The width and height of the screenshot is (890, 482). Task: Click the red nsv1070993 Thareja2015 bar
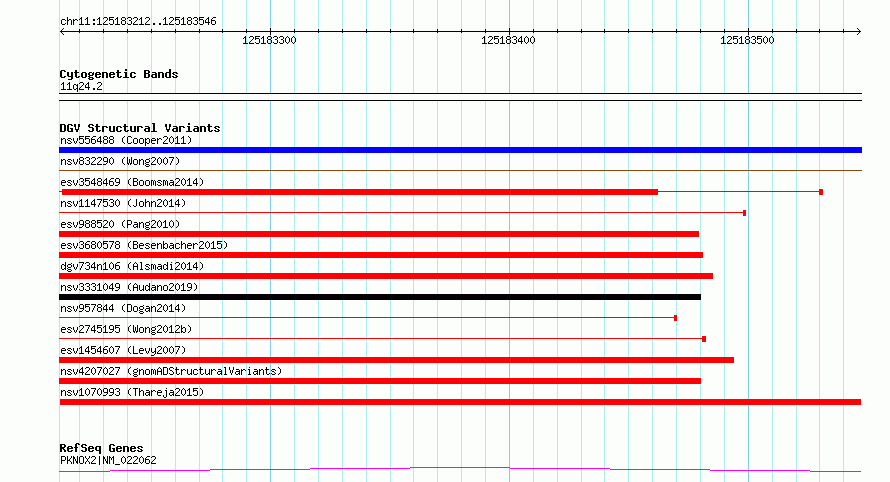tap(460, 402)
